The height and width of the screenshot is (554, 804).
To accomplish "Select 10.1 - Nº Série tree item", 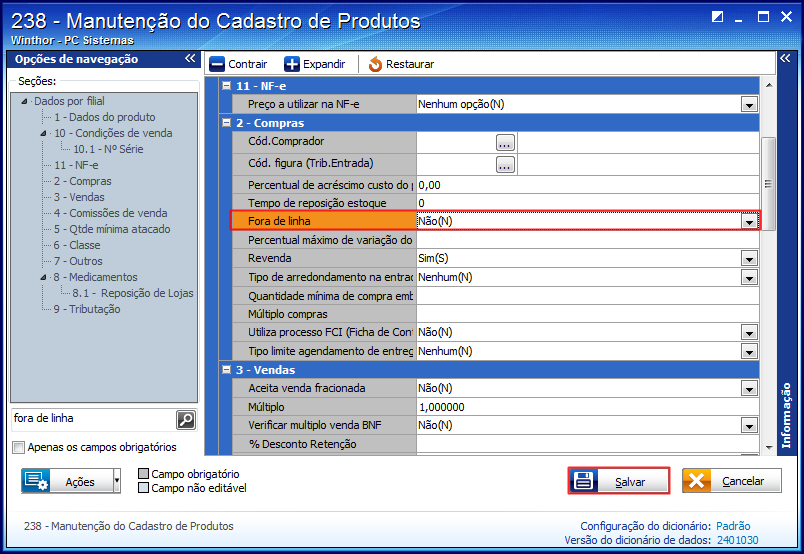I will 108,149.
